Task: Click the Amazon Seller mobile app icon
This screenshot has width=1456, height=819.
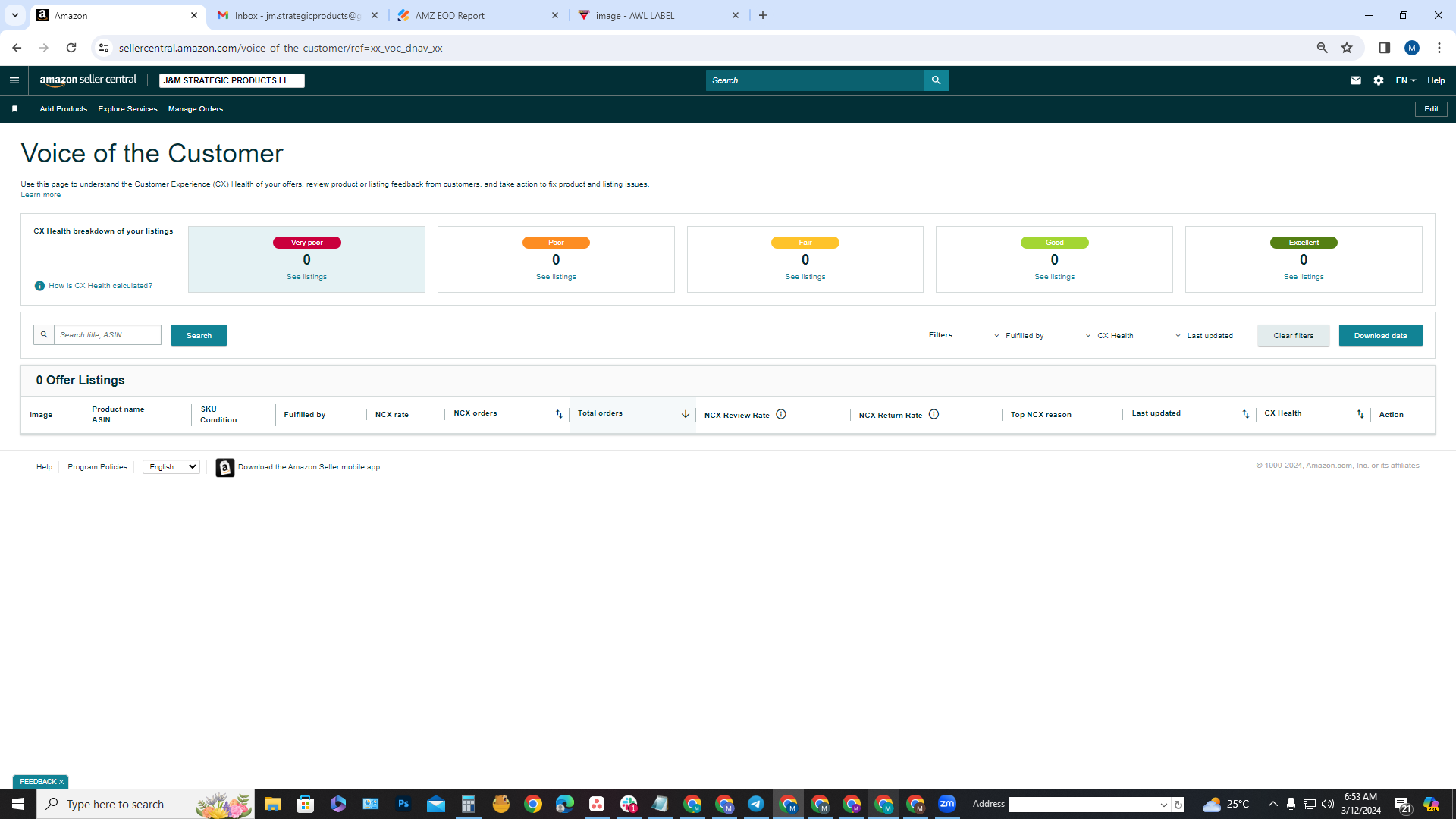Action: 224,467
